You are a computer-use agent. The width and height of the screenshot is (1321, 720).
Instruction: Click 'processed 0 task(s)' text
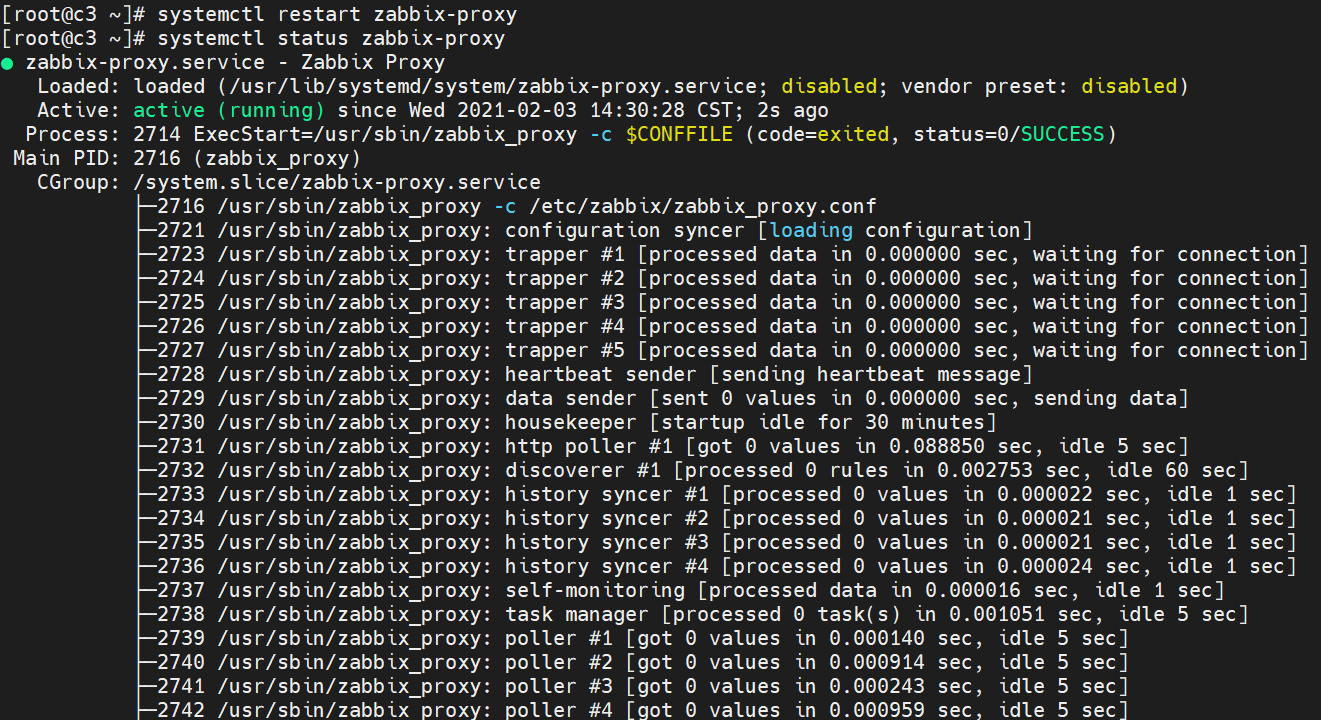pos(787,615)
